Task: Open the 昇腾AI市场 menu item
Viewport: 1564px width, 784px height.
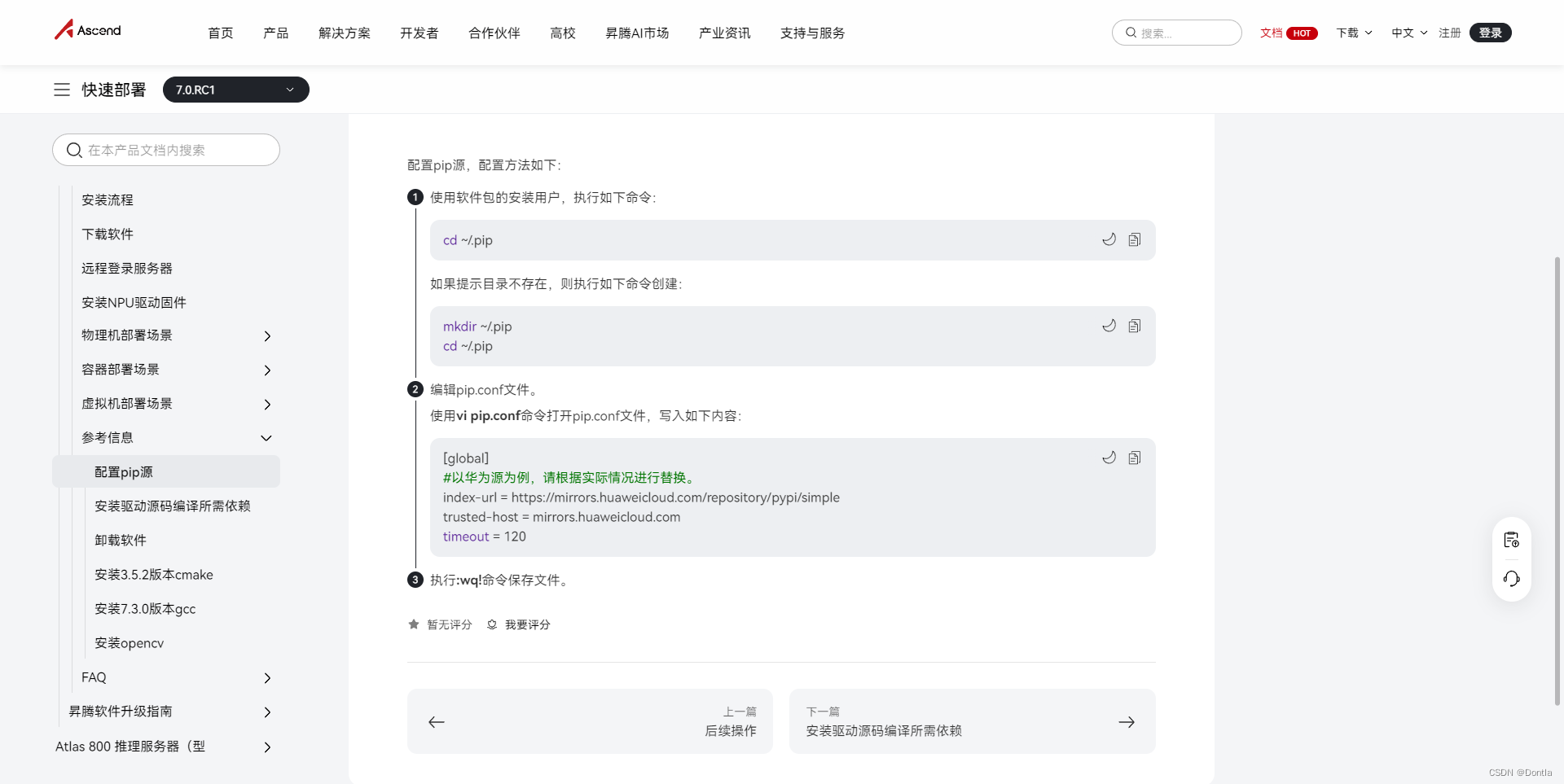Action: (637, 33)
